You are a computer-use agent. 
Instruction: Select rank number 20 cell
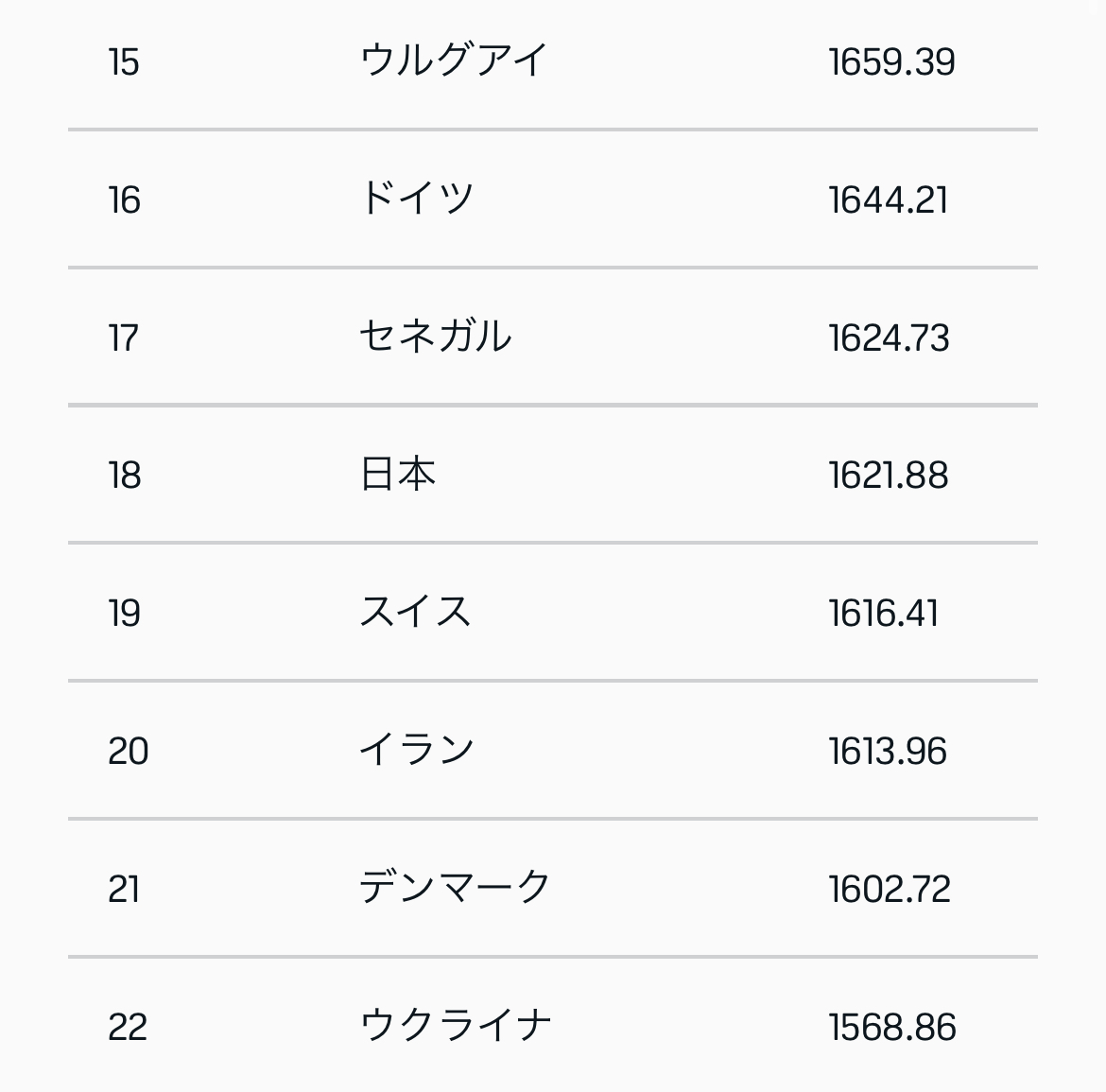tap(129, 751)
